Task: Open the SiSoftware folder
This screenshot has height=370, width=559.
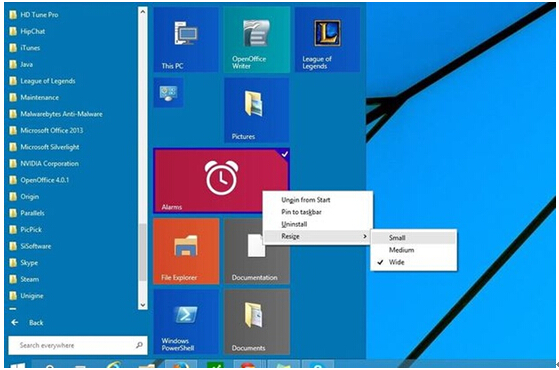Action: [30, 246]
